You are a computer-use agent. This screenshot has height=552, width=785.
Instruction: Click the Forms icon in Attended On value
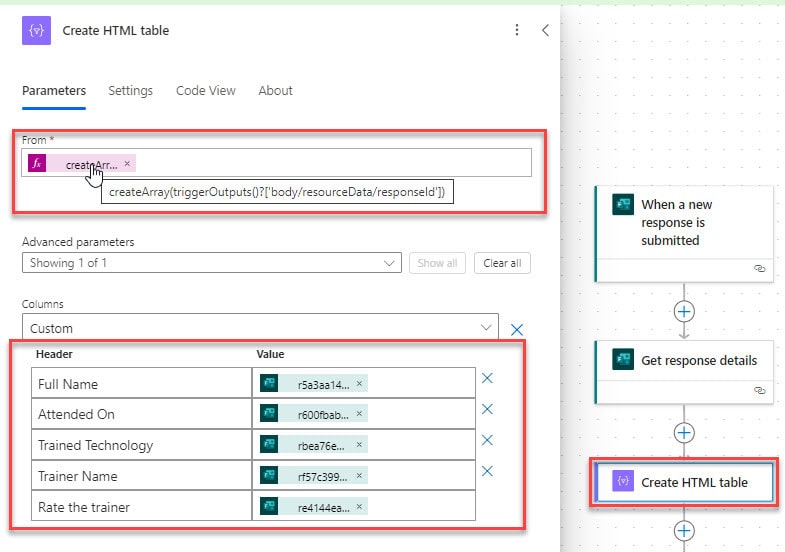[x=269, y=414]
